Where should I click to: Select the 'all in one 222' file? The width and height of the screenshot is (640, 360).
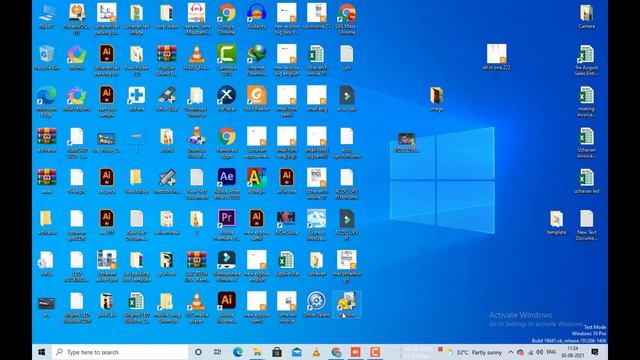coord(496,57)
